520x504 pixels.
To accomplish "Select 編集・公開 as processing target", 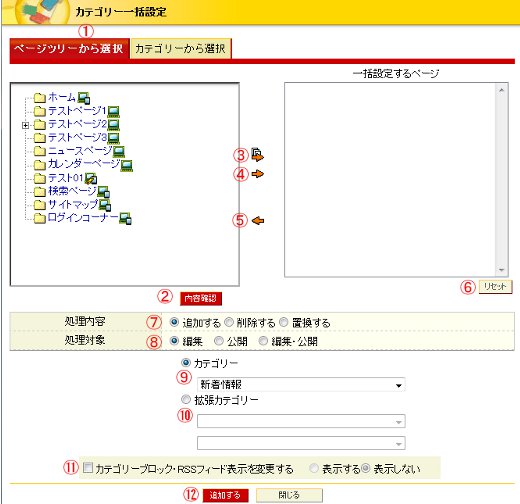I will [x=263, y=341].
